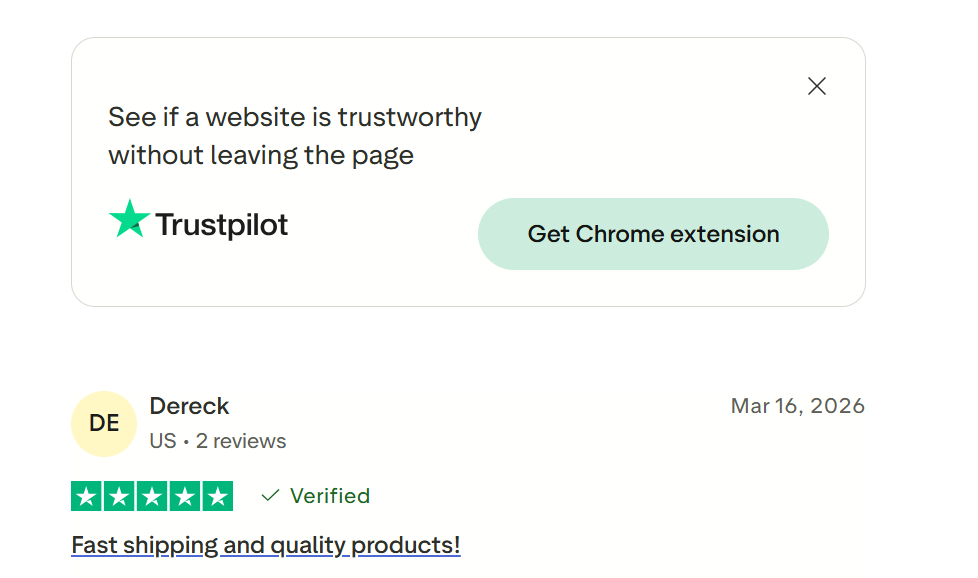Open the Fast shipping and quality products review
Viewport: 978px width, 578px height.
[265, 545]
